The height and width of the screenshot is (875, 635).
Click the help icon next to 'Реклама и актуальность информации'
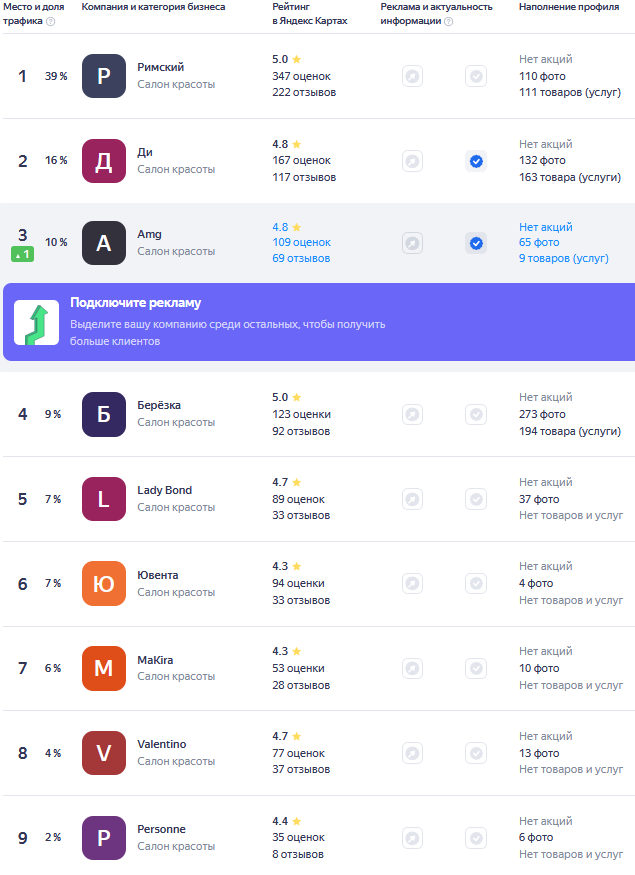pyautogui.click(x=448, y=21)
